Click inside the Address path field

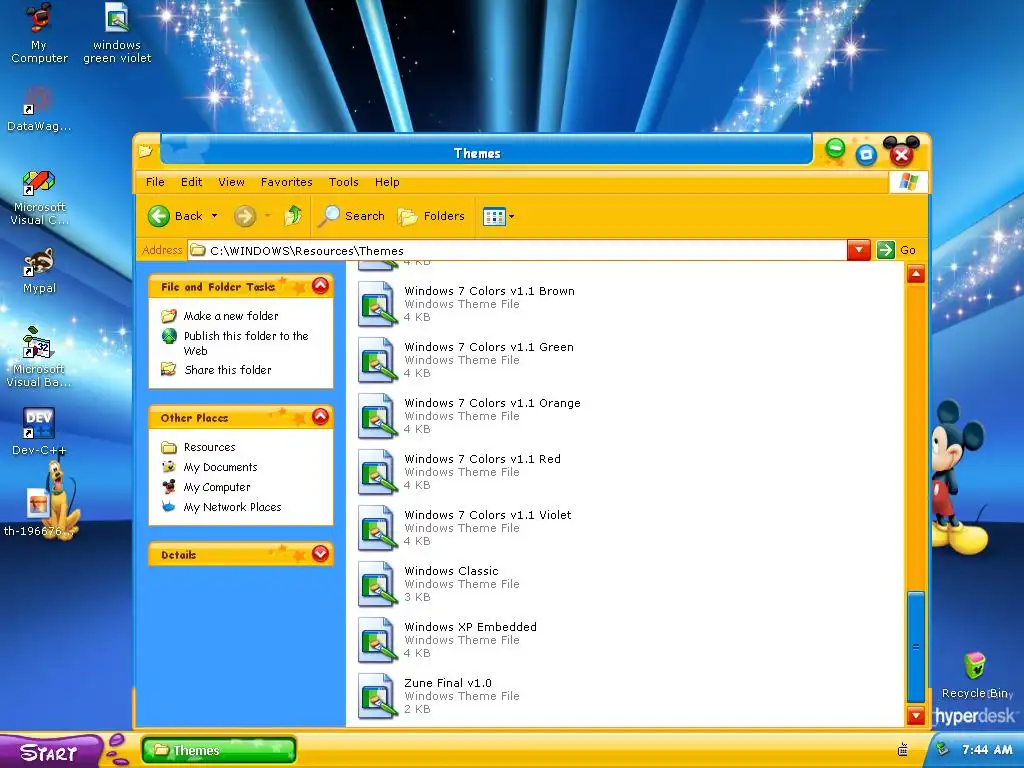click(x=517, y=251)
